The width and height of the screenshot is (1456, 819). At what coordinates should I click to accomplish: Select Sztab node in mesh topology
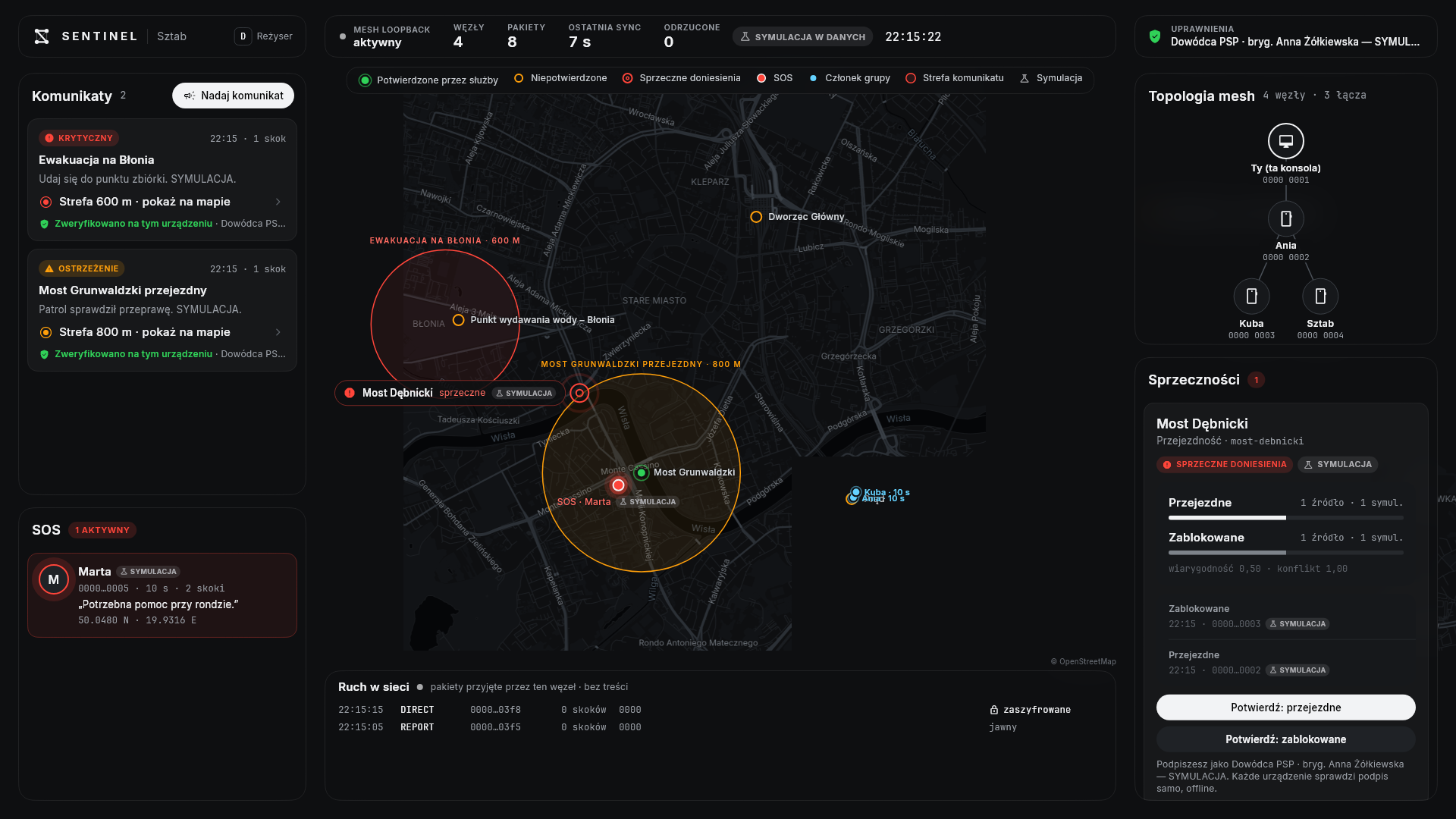pyautogui.click(x=1320, y=297)
